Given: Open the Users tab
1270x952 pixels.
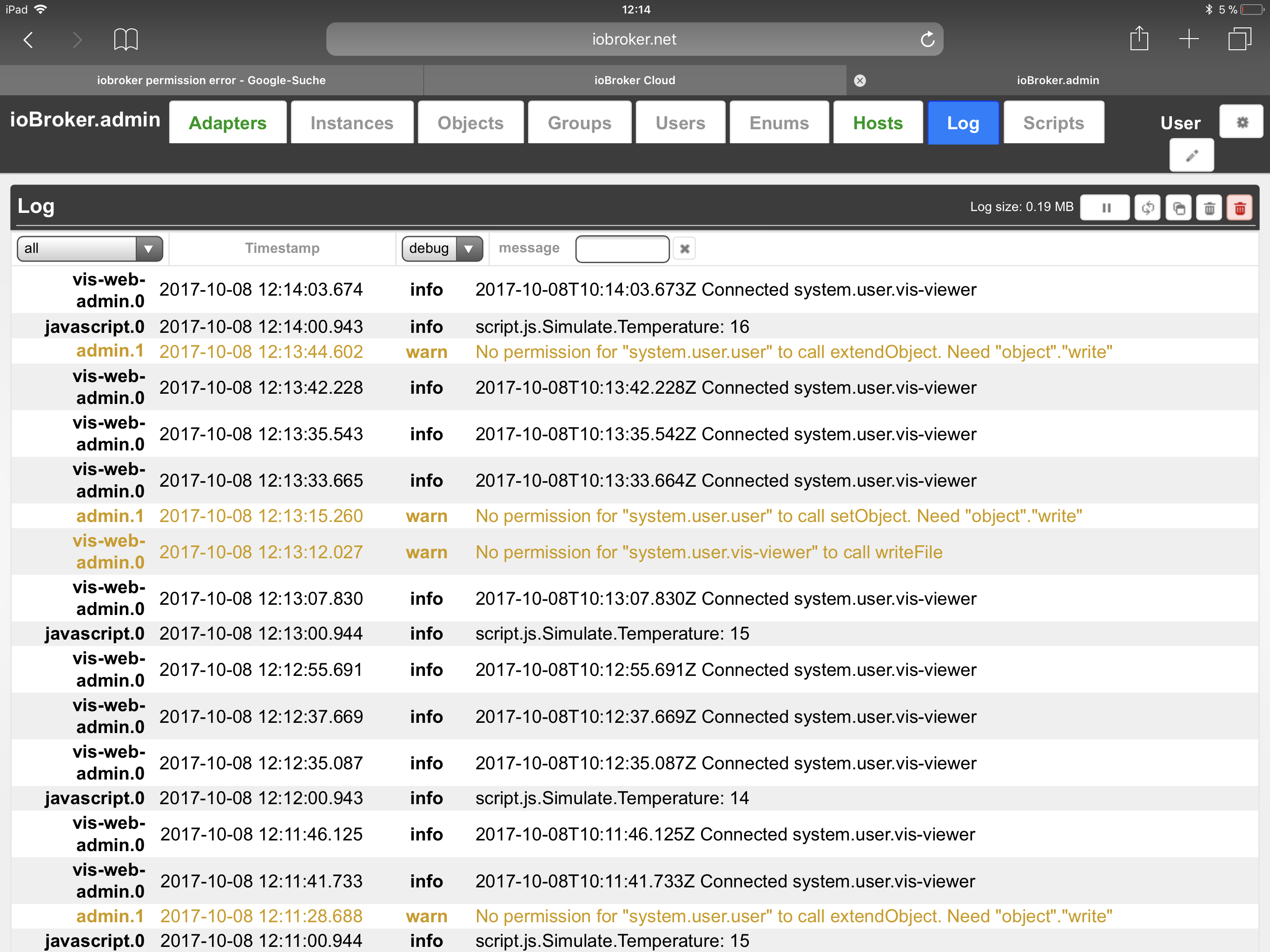Looking at the screenshot, I should pos(681,122).
